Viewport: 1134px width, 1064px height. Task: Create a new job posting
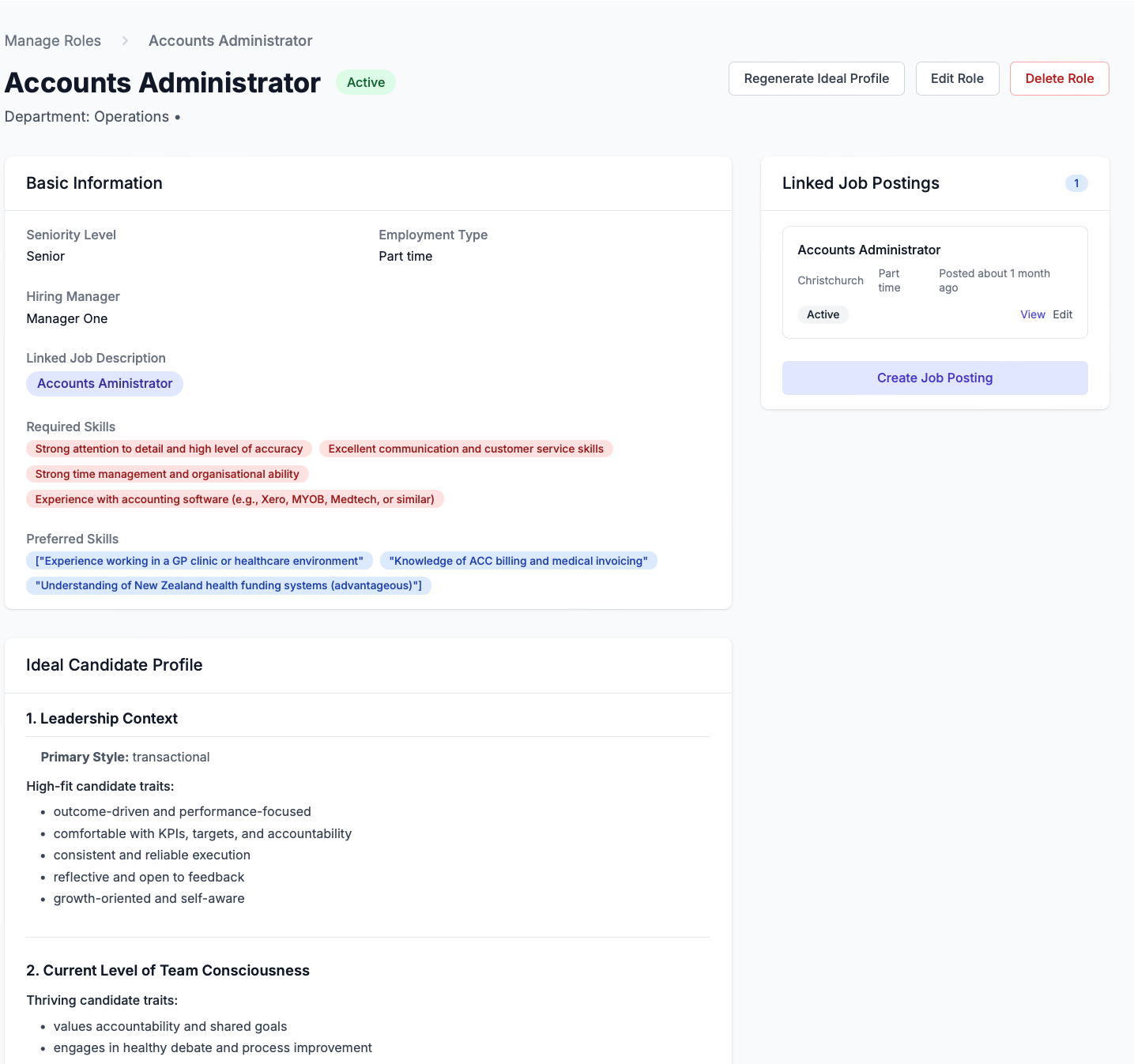(x=934, y=378)
